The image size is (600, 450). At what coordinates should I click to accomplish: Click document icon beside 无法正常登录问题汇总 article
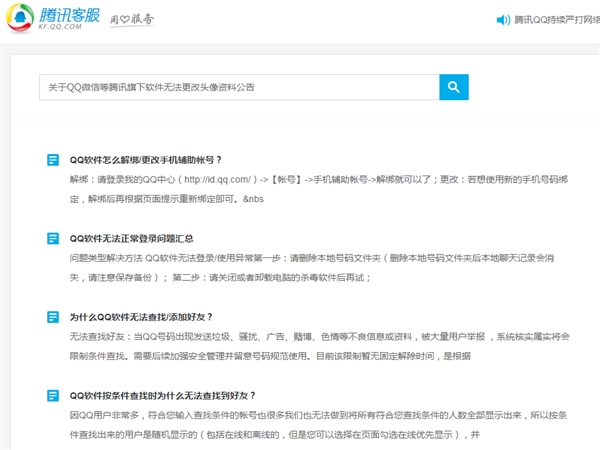coord(53,238)
